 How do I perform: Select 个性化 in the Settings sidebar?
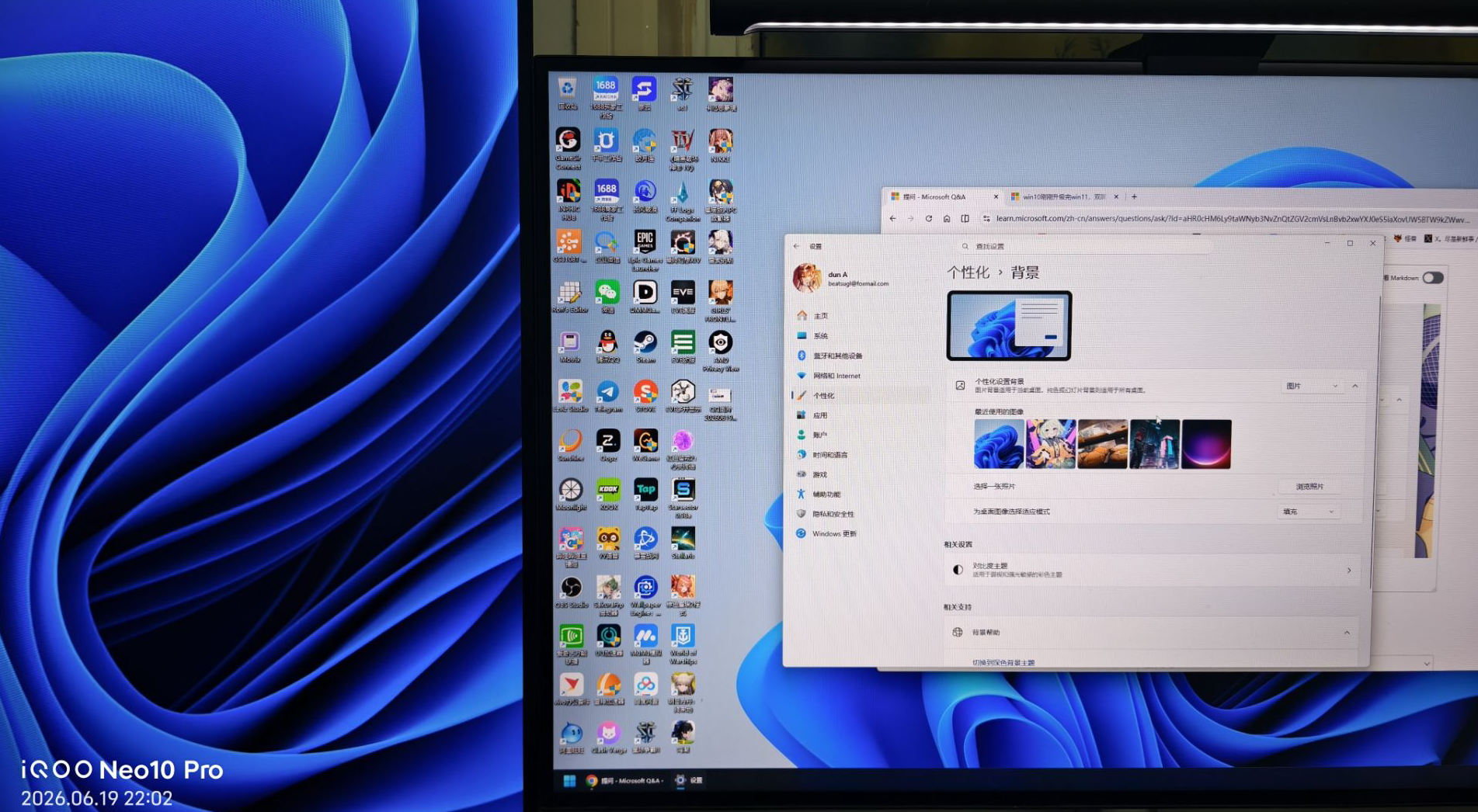(861, 395)
